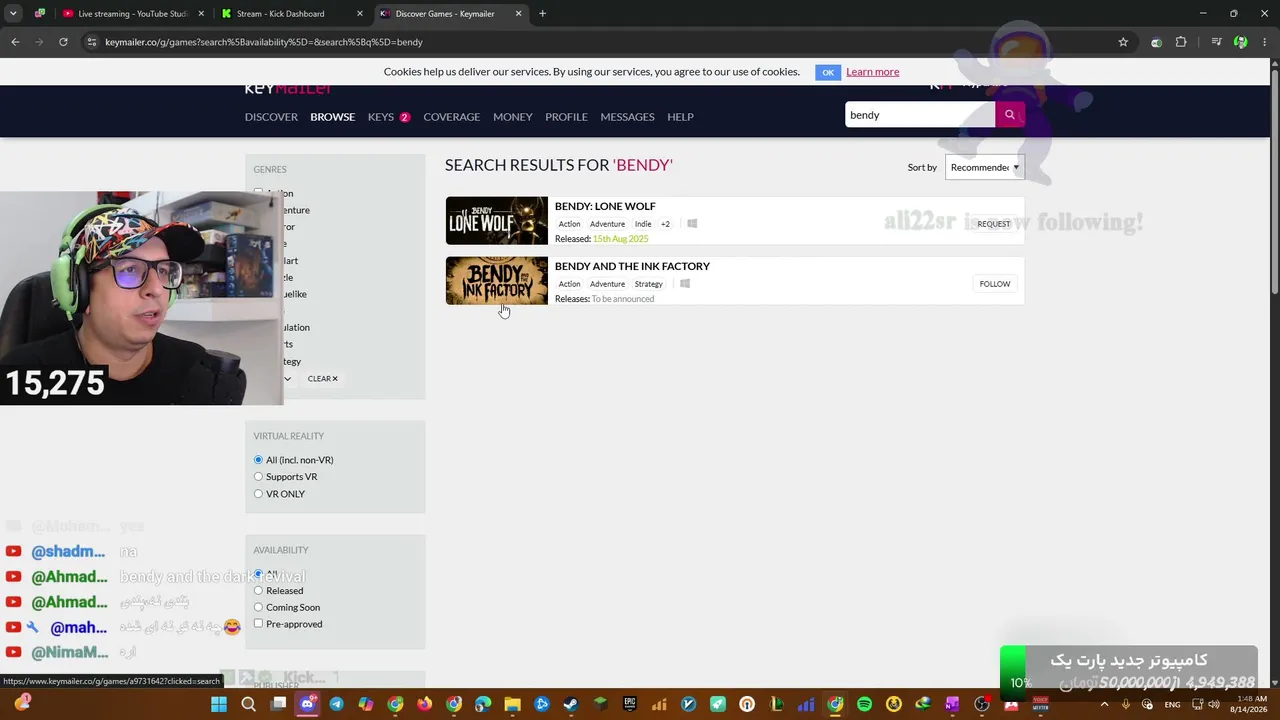Open the browser extensions puzzle icon
Viewport: 1280px width, 720px height.
pyautogui.click(x=1181, y=42)
